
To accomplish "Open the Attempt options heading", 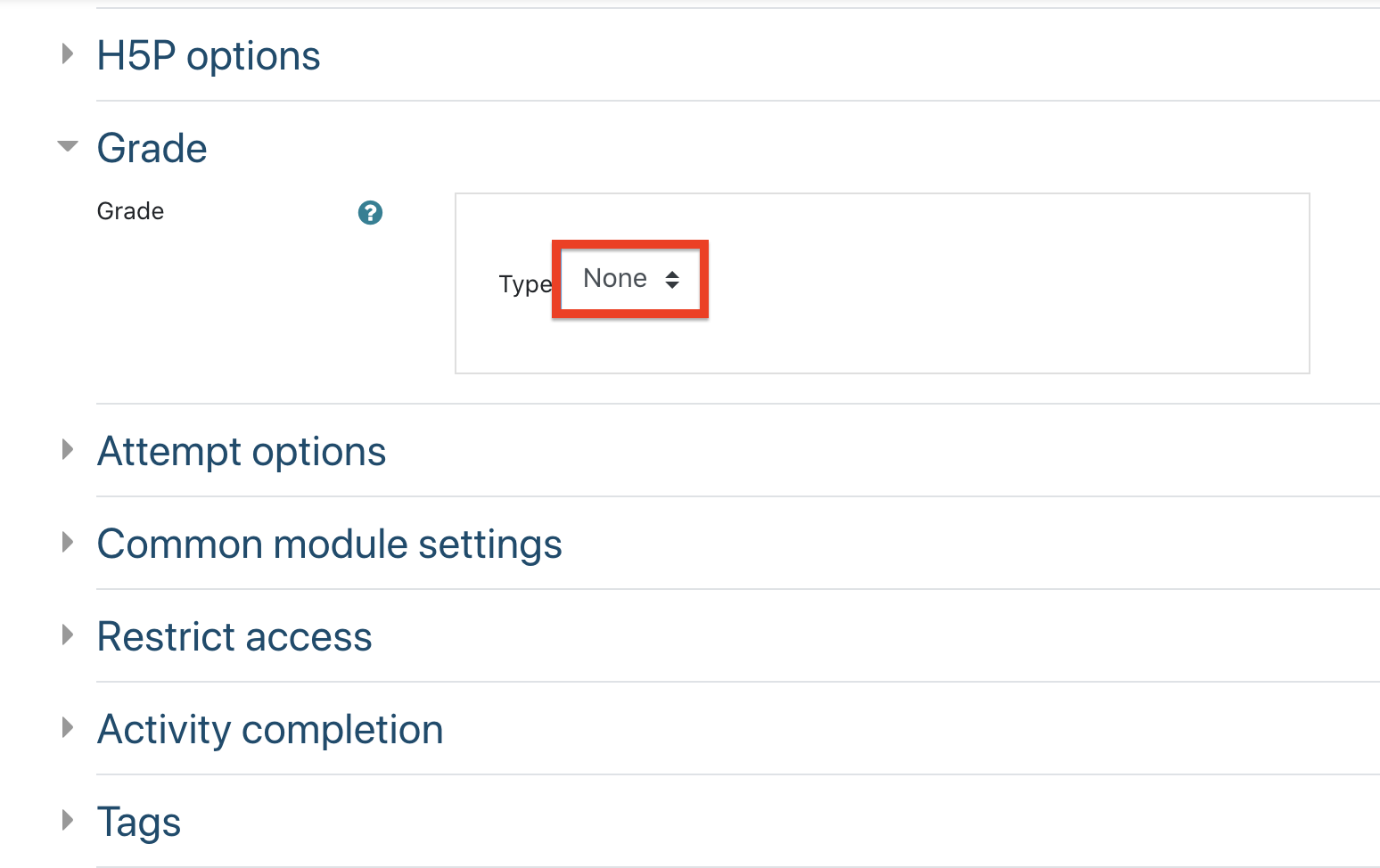I will pyautogui.click(x=242, y=452).
